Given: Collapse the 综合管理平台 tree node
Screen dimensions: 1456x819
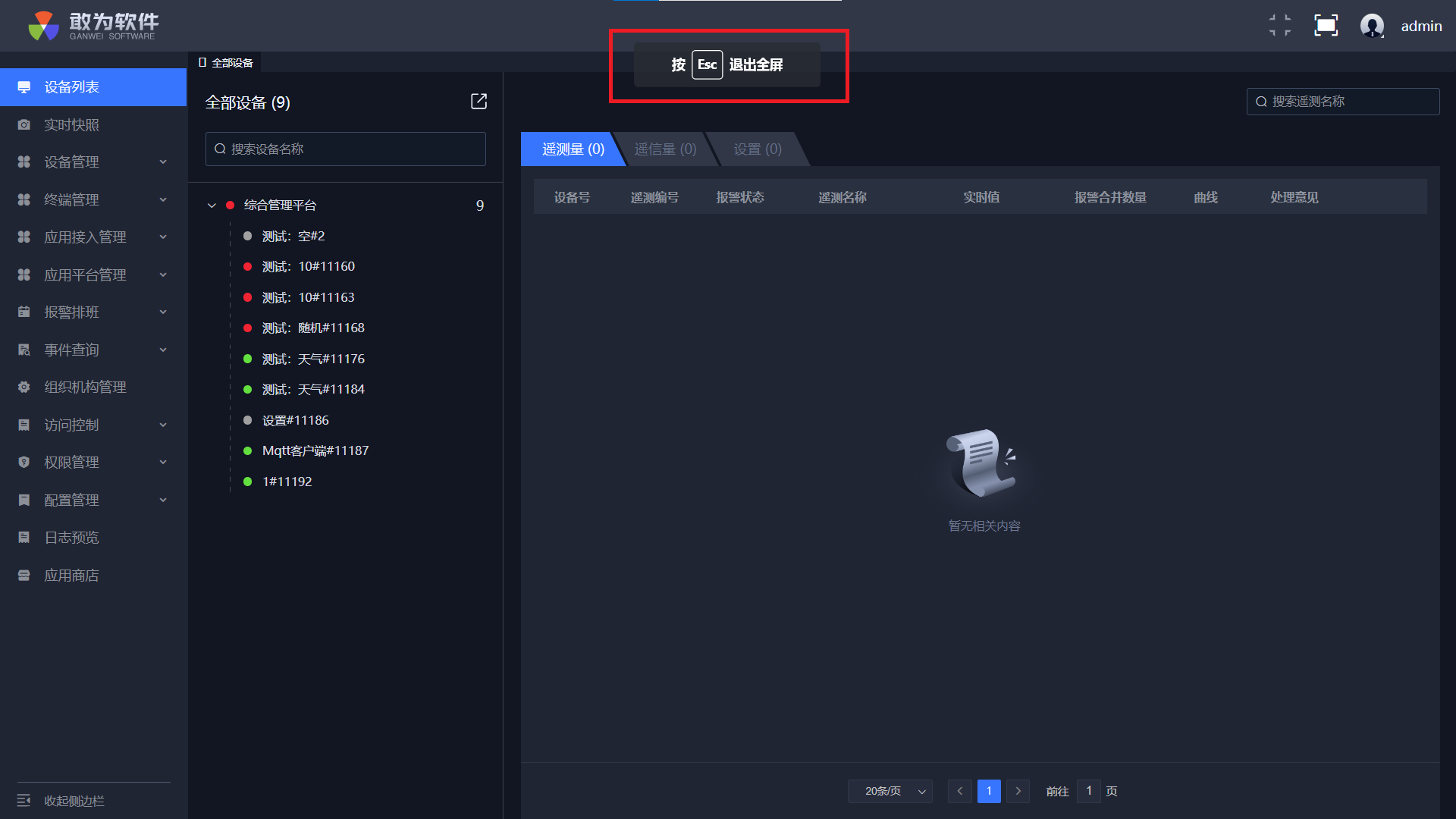Looking at the screenshot, I should [x=212, y=206].
